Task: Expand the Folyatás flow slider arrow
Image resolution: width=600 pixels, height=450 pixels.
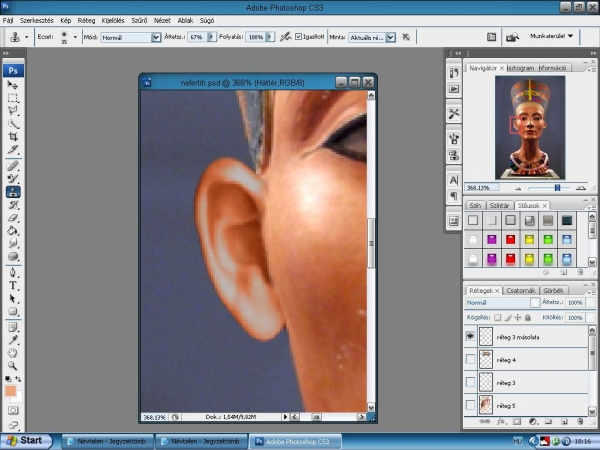Action: point(270,37)
